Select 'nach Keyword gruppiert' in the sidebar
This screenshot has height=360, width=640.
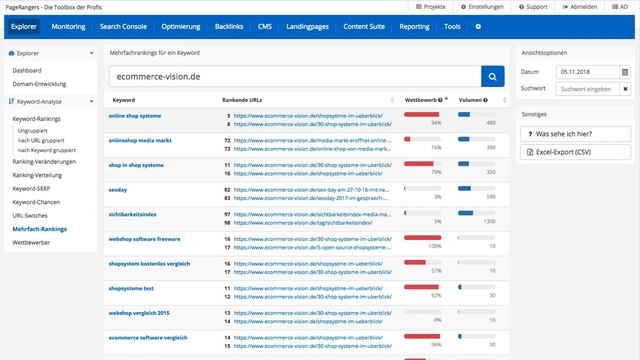(x=47, y=150)
